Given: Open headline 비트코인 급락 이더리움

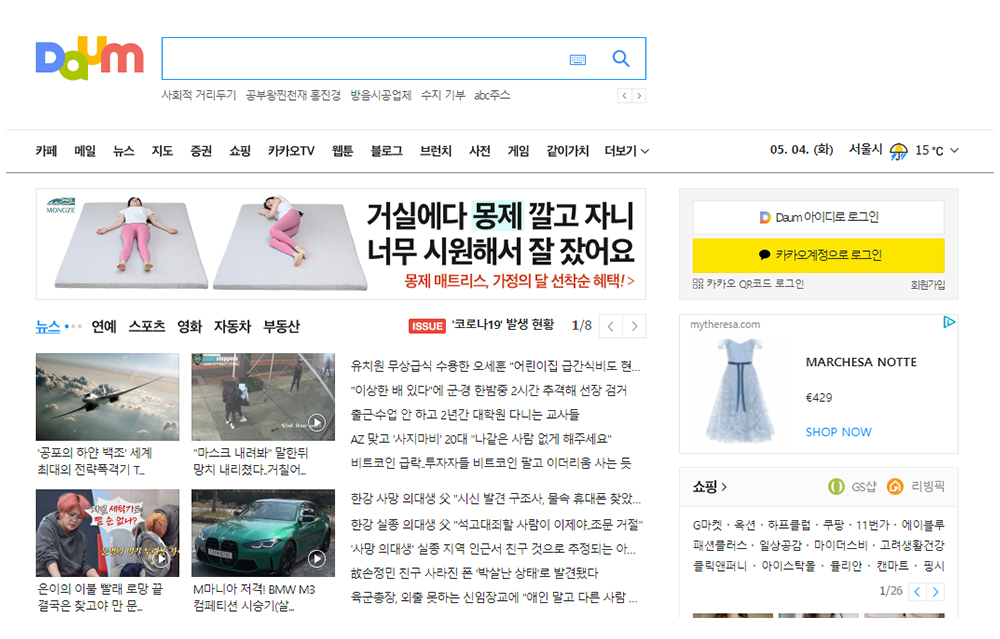Looking at the screenshot, I should pyautogui.click(x=490, y=463).
